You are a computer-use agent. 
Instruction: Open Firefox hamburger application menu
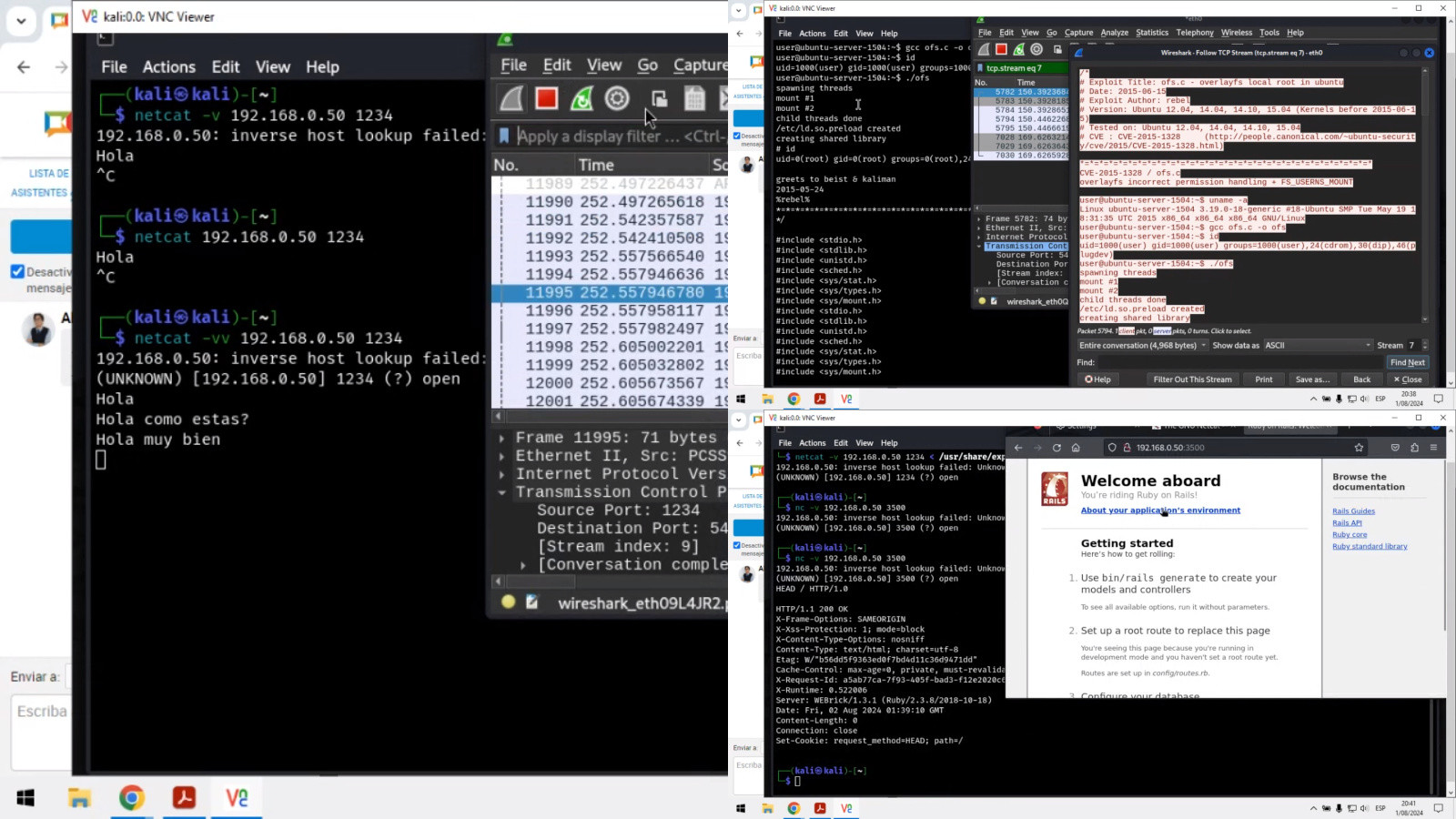(1433, 448)
